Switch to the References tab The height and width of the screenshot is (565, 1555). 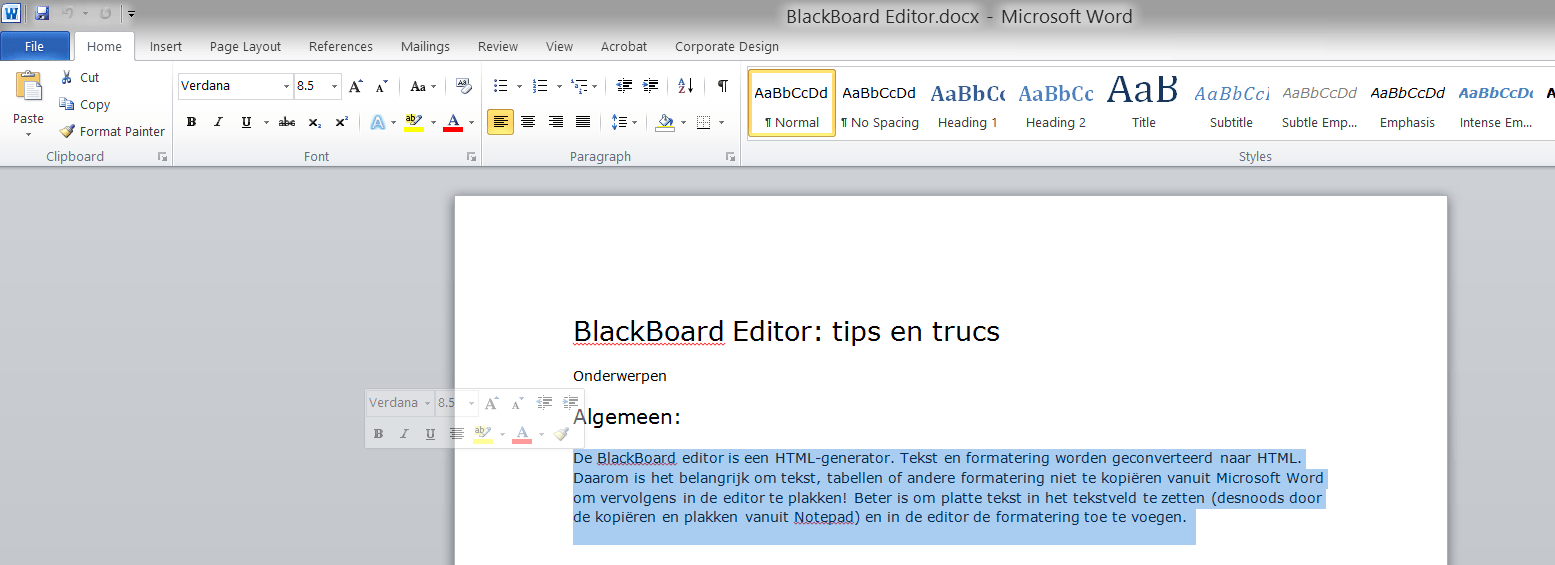[x=341, y=46]
